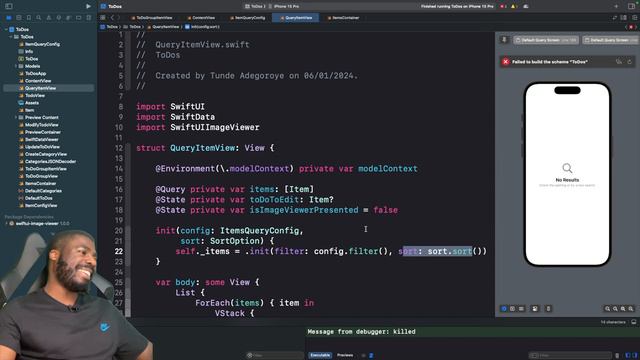Select the QueryItemView editor tab
640x360 pixels.
296,18
